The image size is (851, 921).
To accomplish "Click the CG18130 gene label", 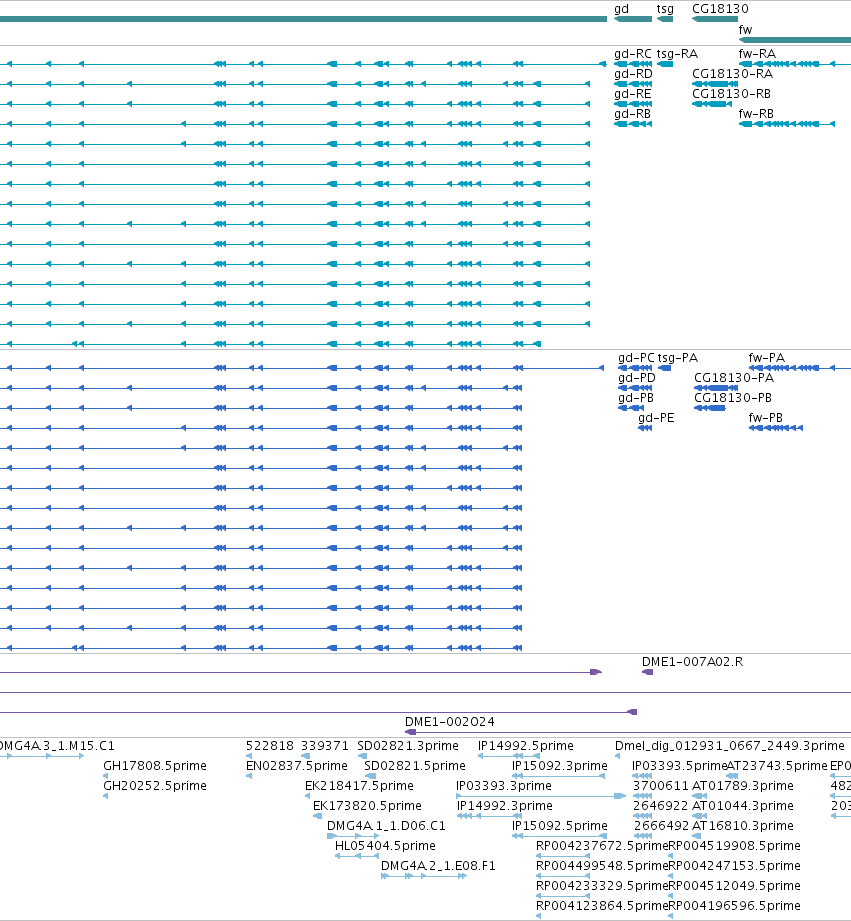I will click(x=720, y=9).
